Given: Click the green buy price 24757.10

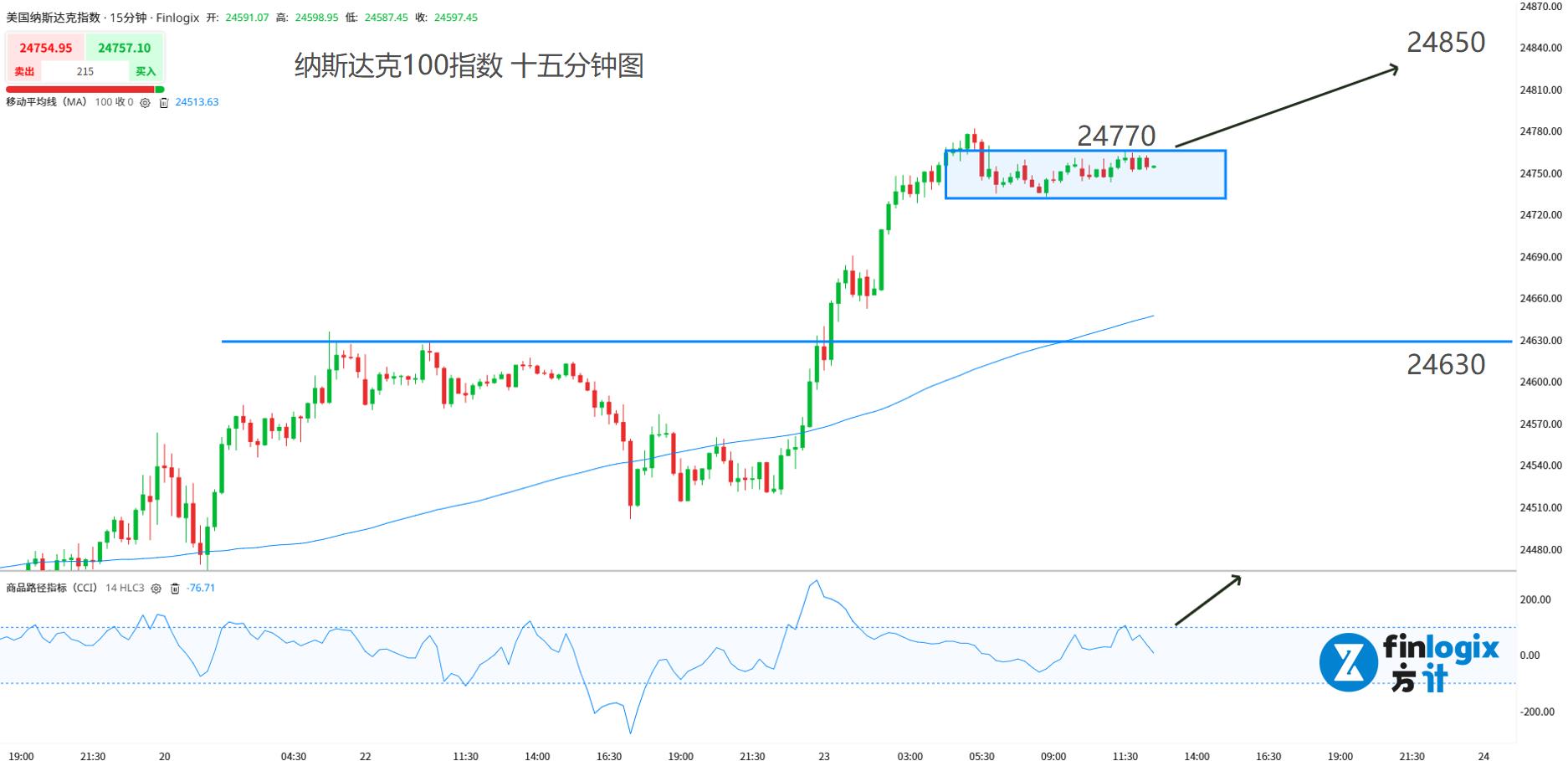Looking at the screenshot, I should click(125, 49).
